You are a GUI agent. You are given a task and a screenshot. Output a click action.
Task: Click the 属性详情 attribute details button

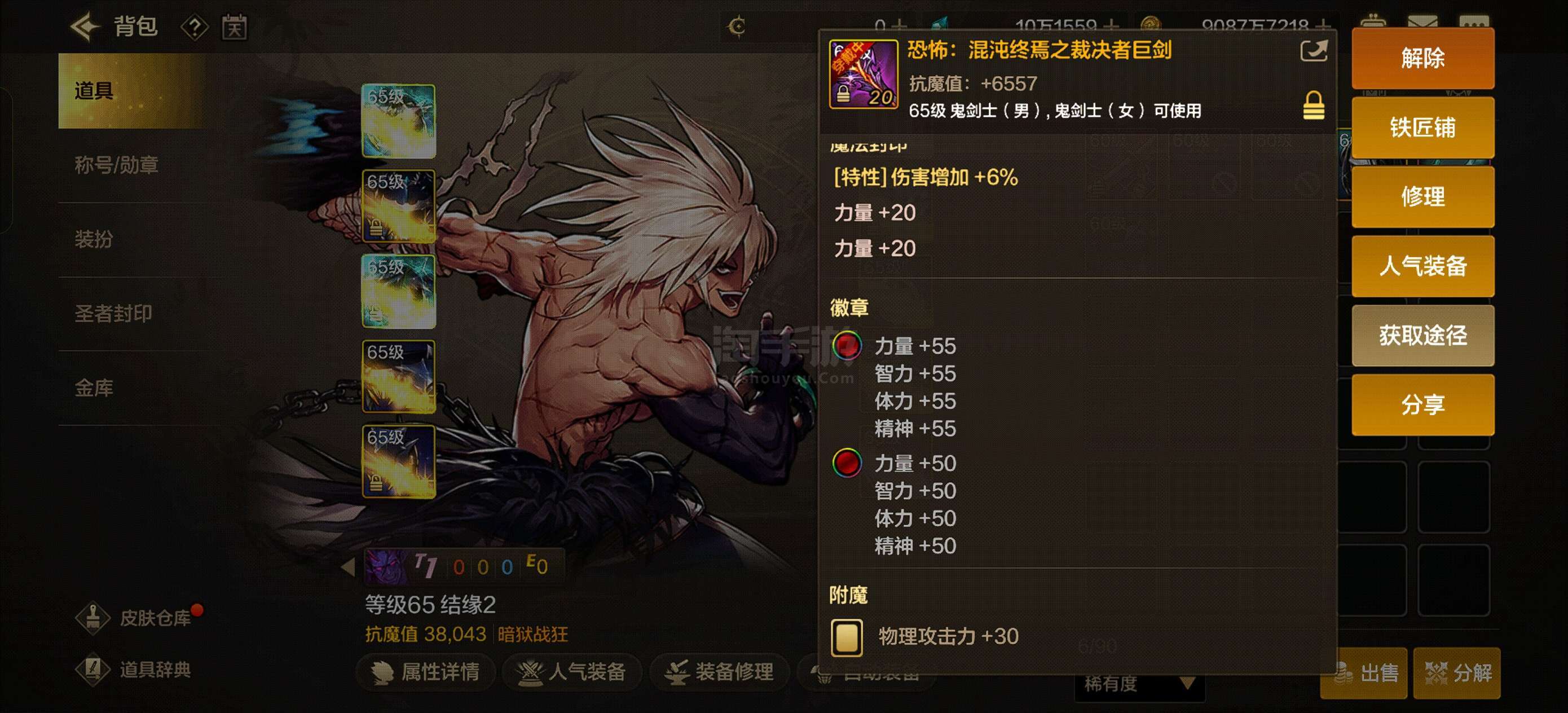[426, 672]
